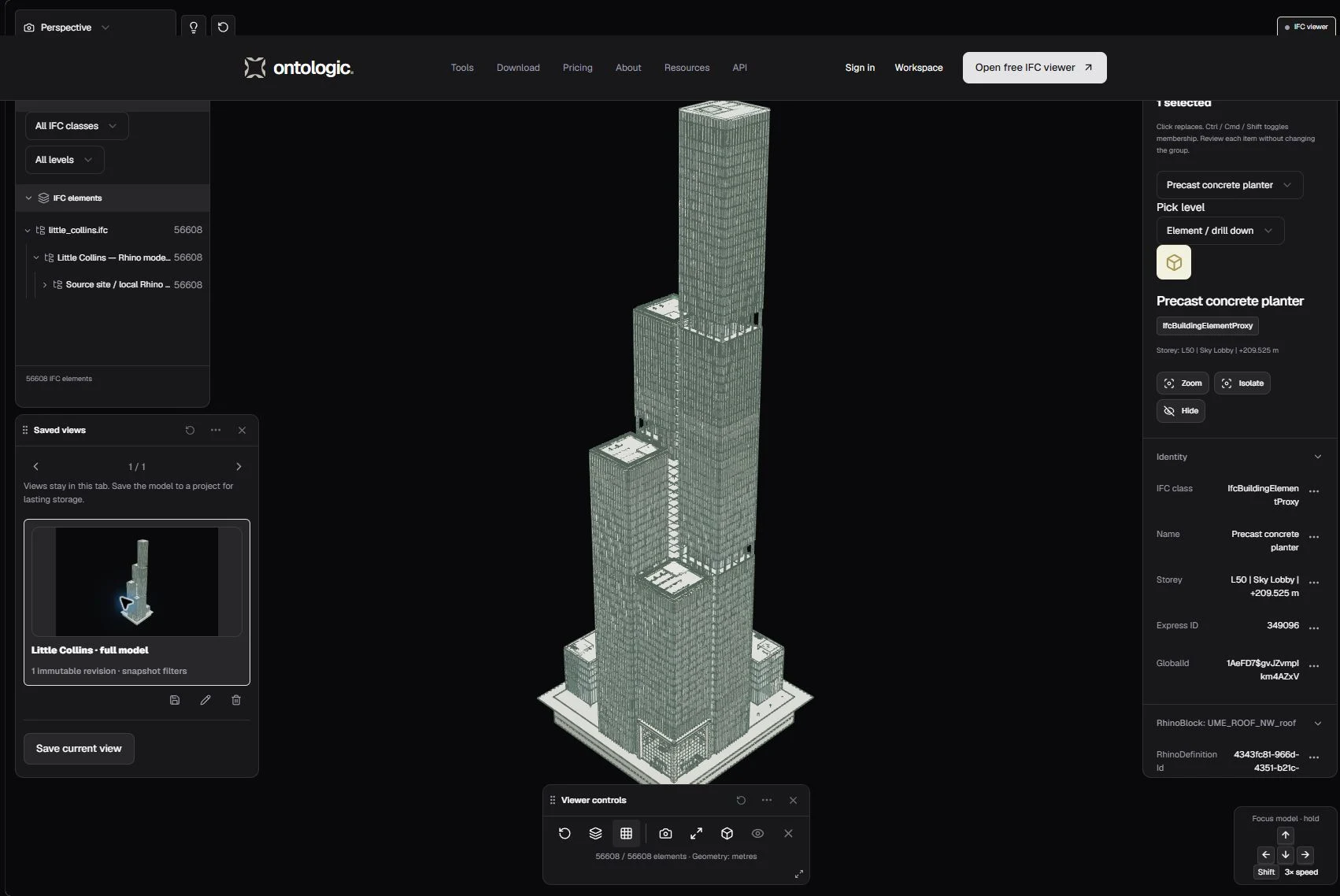Open the All levels dropdown
The image size is (1340, 896).
point(65,160)
